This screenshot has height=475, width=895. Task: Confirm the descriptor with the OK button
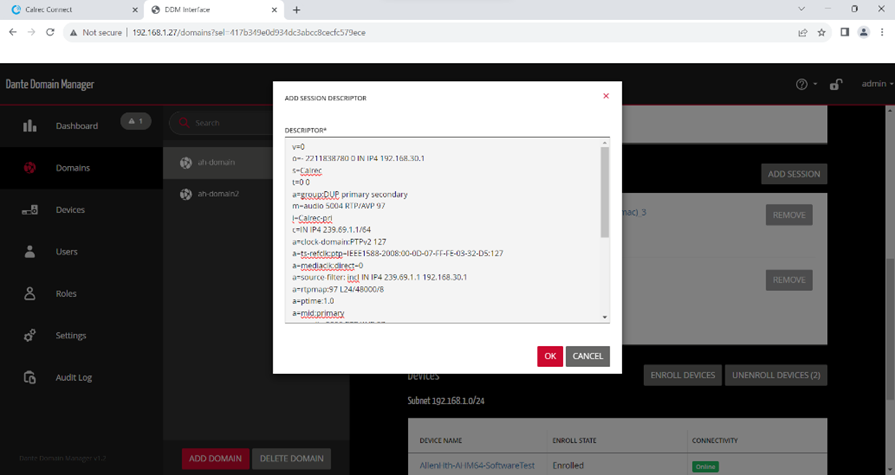coord(550,356)
